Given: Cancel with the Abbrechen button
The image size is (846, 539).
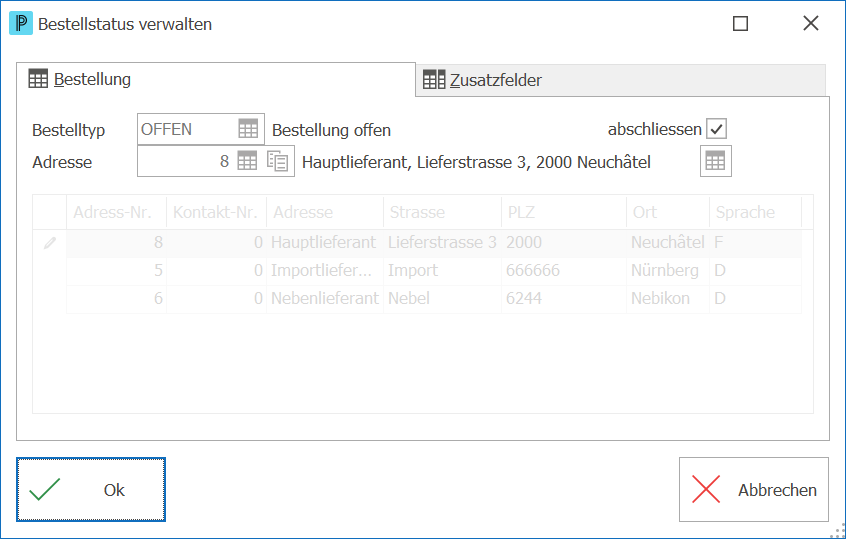Looking at the screenshot, I should (754, 489).
